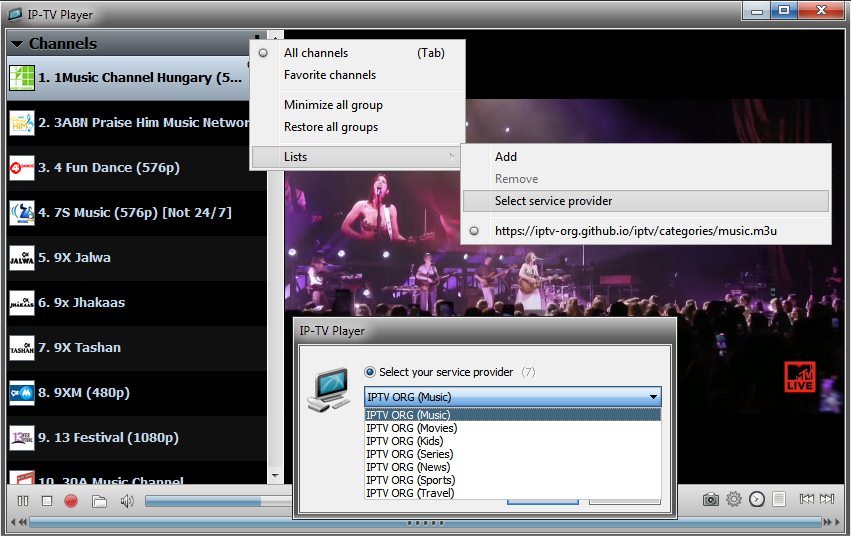Open the service provider combo box arrow

[x=653, y=397]
